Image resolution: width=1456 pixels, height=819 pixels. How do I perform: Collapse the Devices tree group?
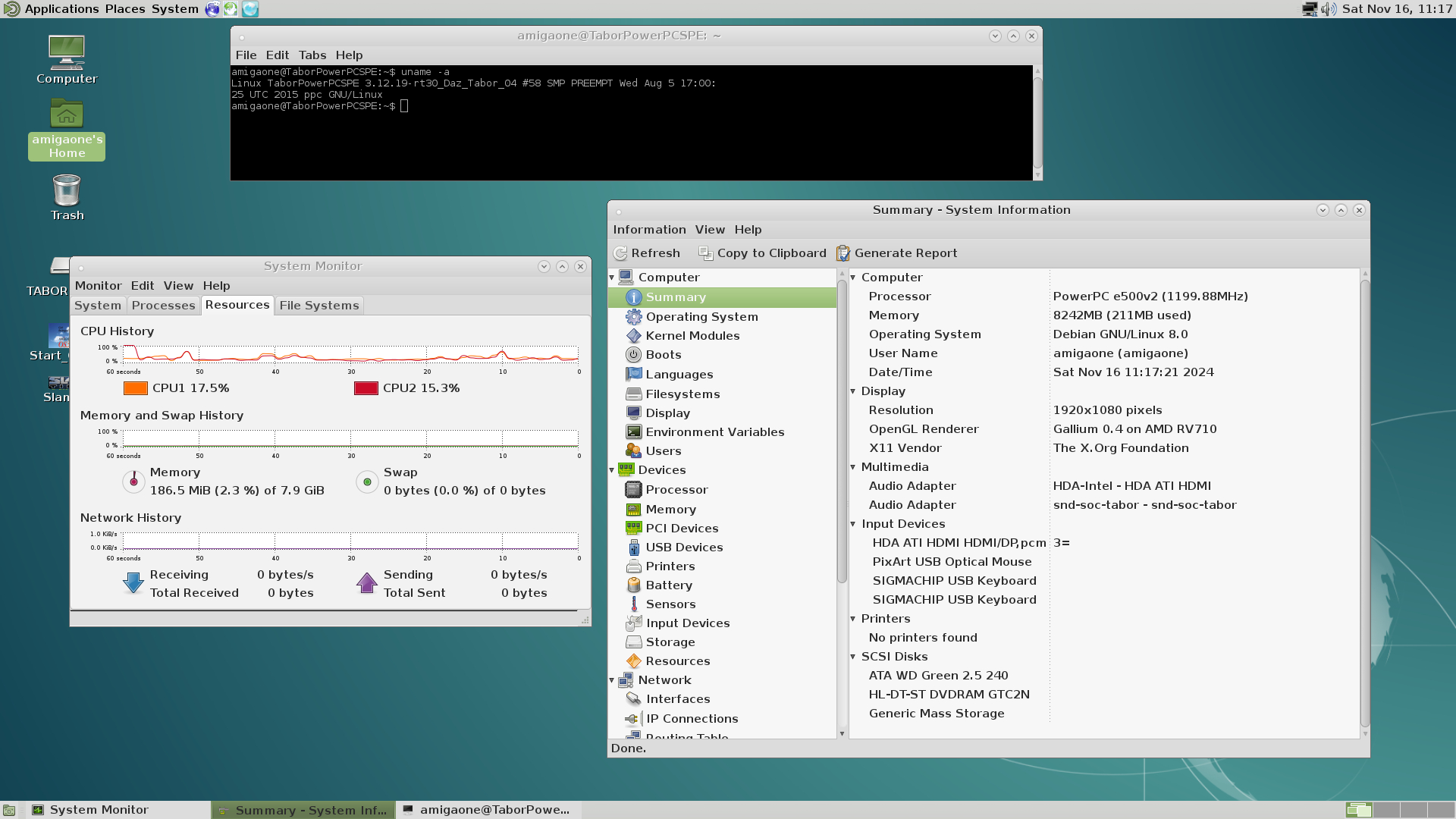(612, 471)
